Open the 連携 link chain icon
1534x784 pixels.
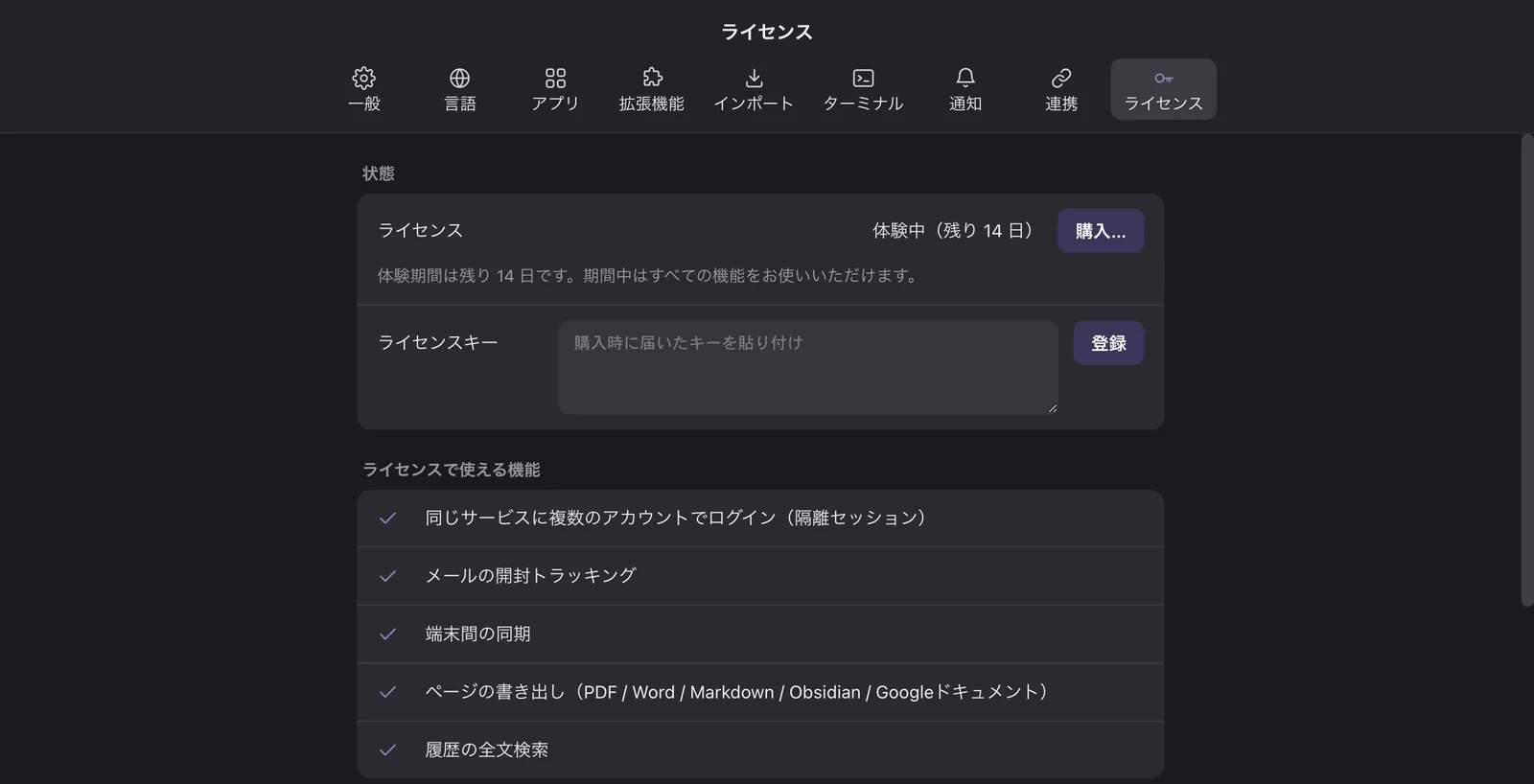tap(1061, 78)
